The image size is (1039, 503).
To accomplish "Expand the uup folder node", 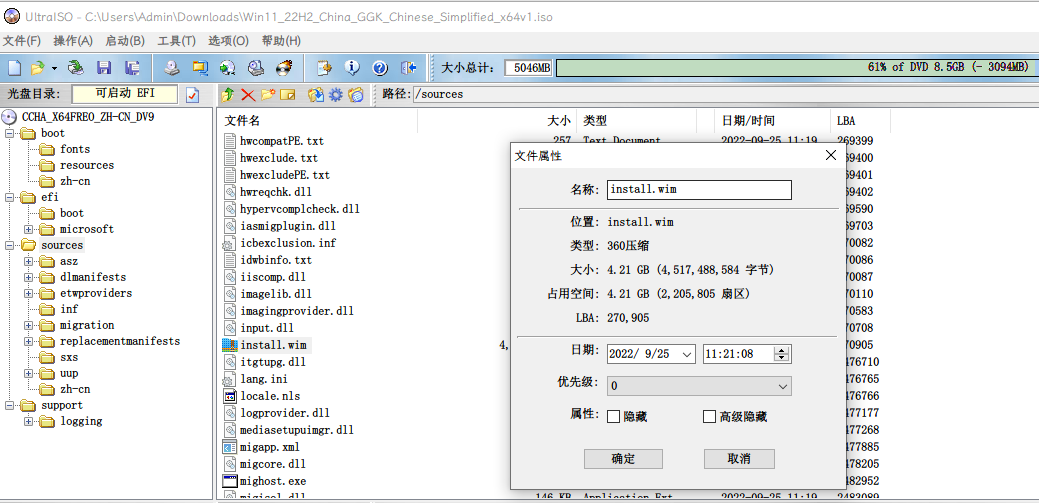I will point(28,373).
